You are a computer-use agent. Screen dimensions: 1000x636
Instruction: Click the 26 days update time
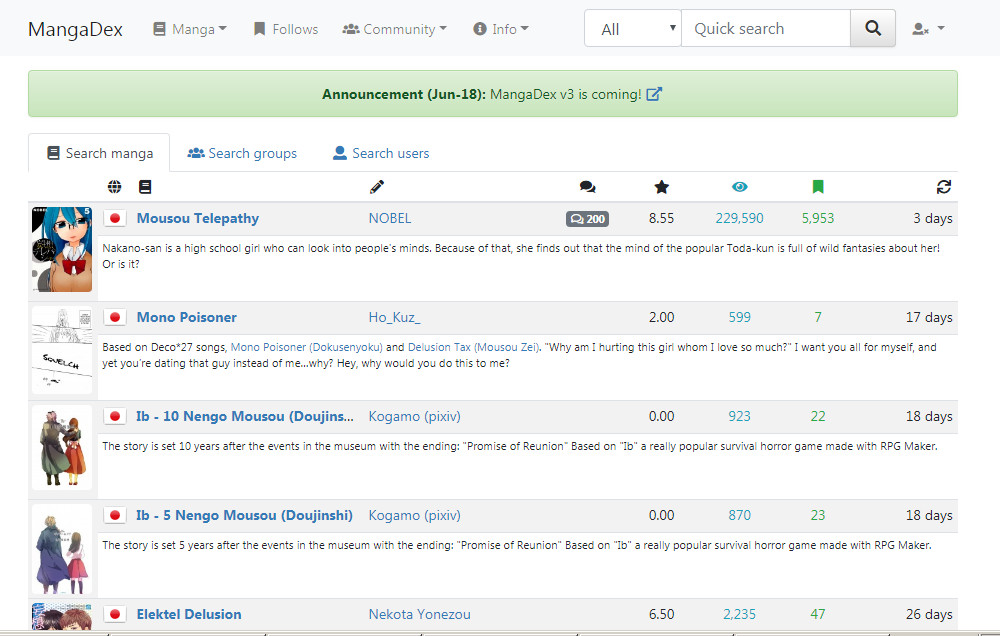(929, 614)
